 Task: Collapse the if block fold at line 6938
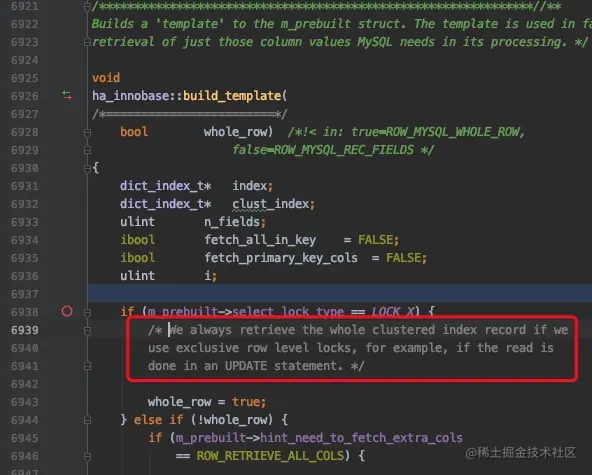87,312
